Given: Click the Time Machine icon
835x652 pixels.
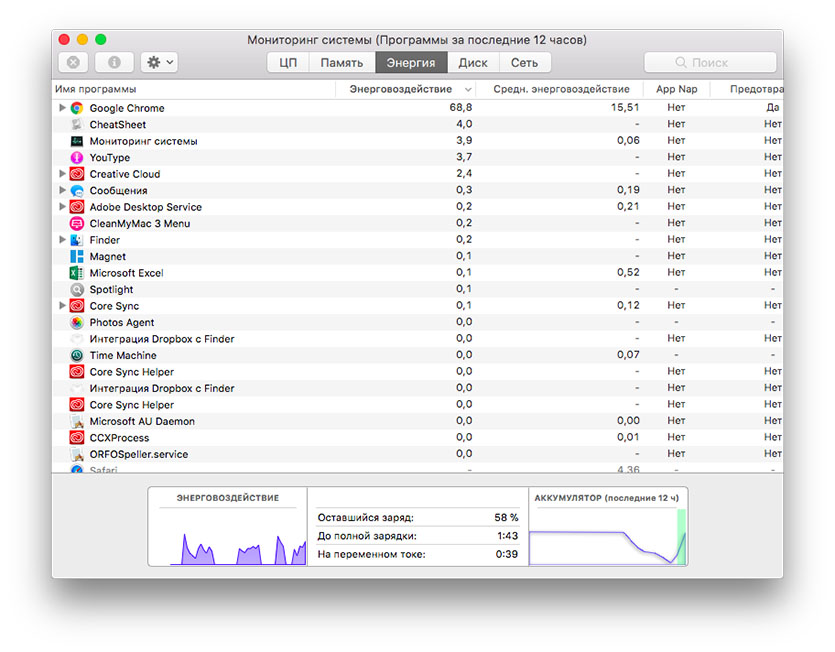Looking at the screenshot, I should tap(77, 355).
